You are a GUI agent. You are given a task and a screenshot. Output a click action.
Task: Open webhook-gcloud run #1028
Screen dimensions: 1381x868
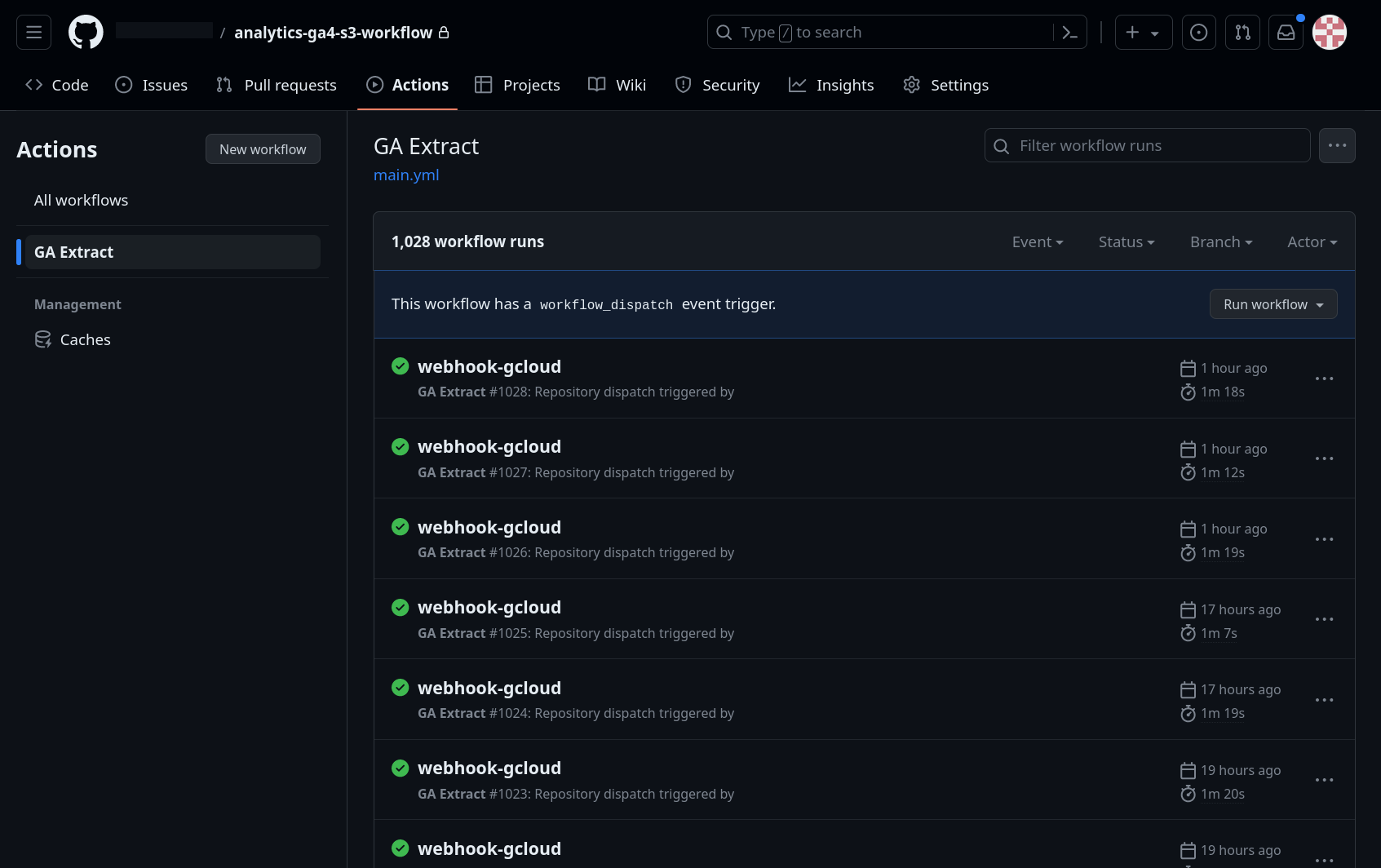[489, 366]
